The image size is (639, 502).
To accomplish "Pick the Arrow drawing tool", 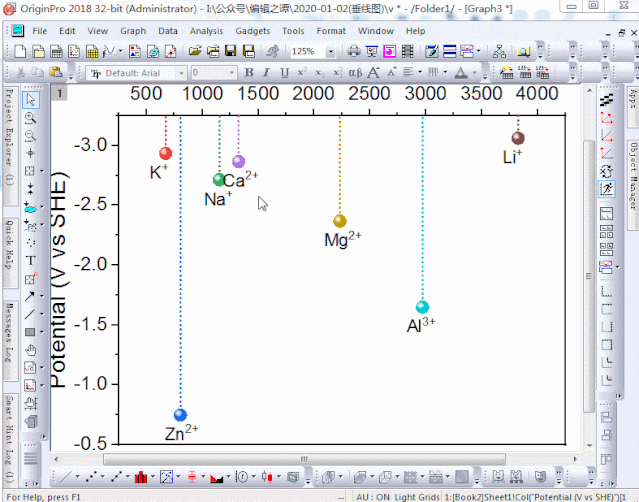I will click(30, 296).
